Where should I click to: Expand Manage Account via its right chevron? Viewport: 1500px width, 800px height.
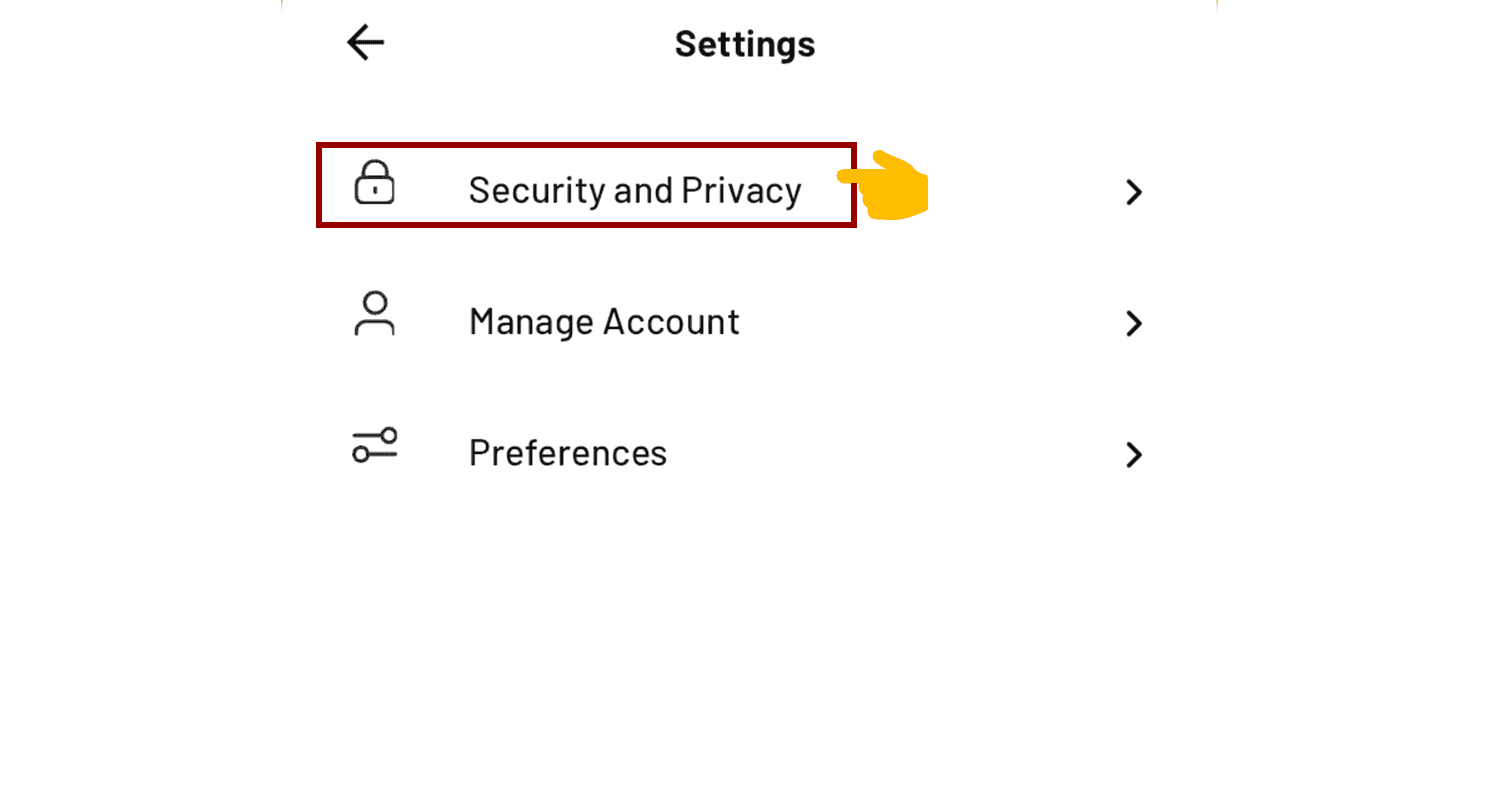click(x=1133, y=323)
